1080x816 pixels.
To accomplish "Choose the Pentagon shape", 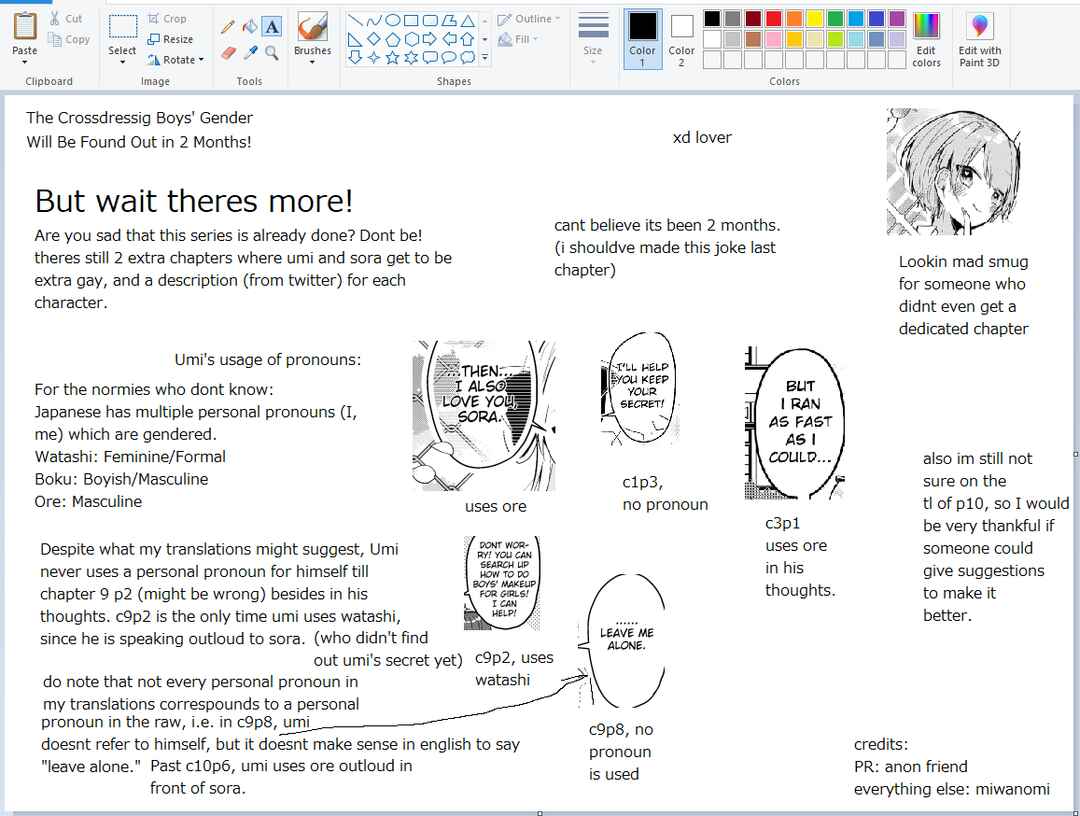I will tap(392, 39).
